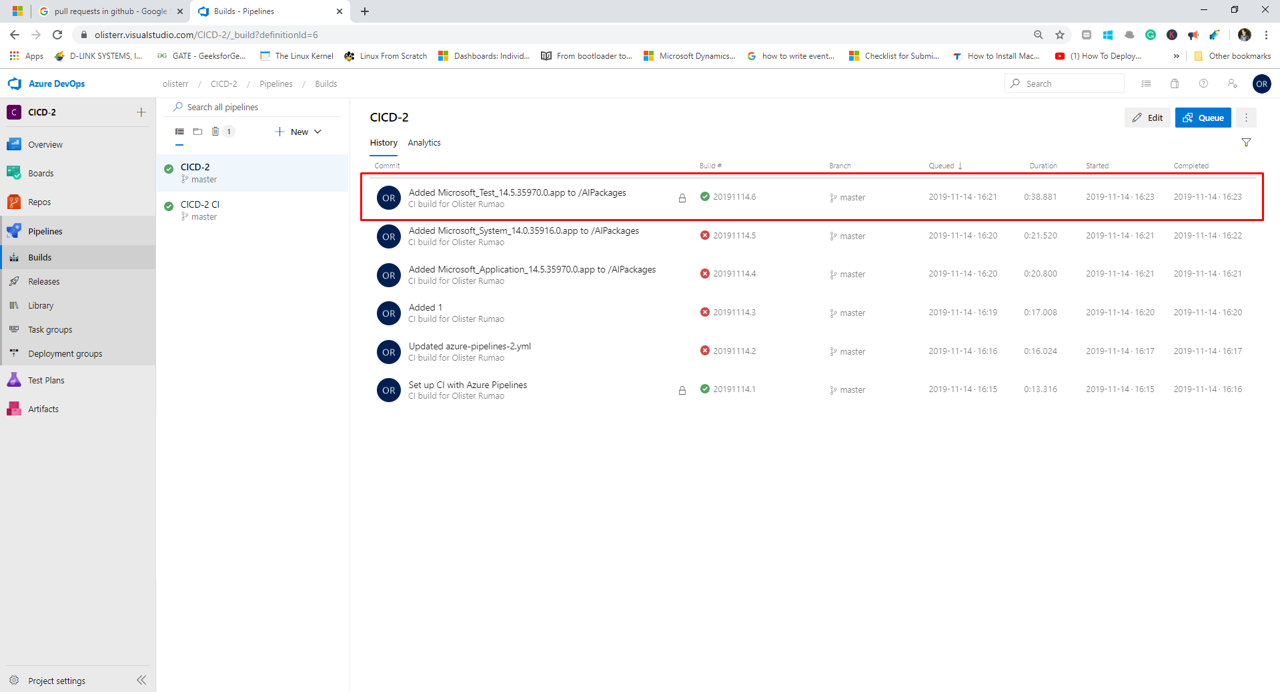Reload the page in Chrome
Screen dimensions: 1280x692
[x=57, y=34]
